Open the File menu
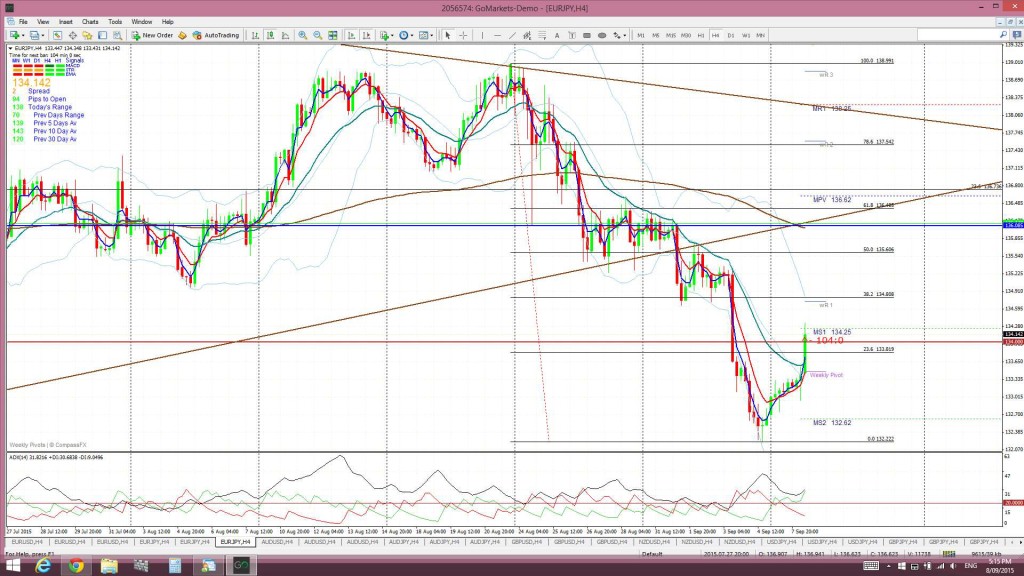Screen dimensions: 1024x576 pyautogui.click(x=23, y=22)
